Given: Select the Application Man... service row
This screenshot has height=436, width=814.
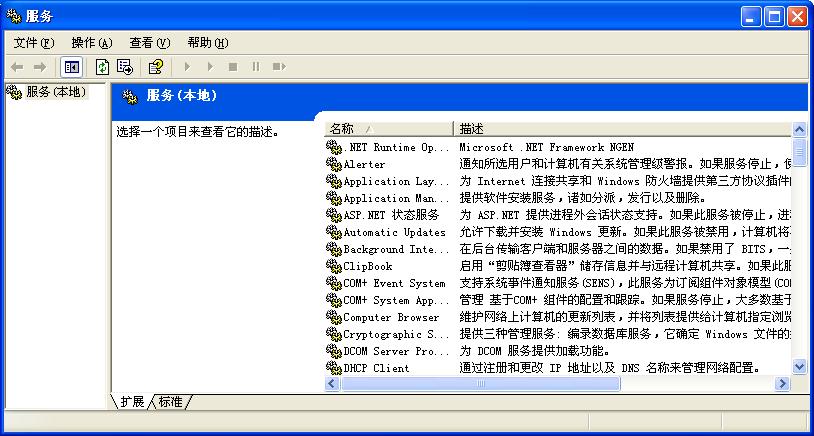Looking at the screenshot, I should 397,198.
